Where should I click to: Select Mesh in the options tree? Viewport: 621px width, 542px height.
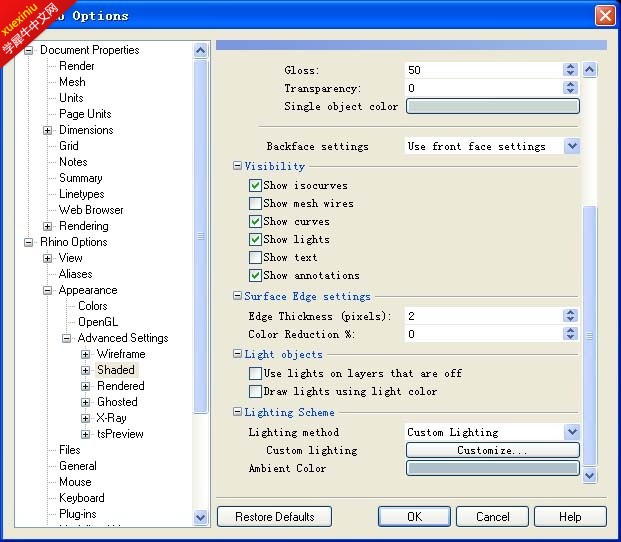point(72,82)
